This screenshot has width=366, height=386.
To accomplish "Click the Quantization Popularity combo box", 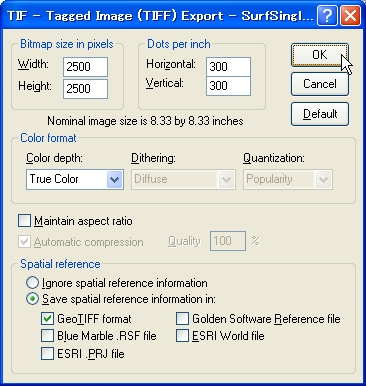I will (x=288, y=179).
